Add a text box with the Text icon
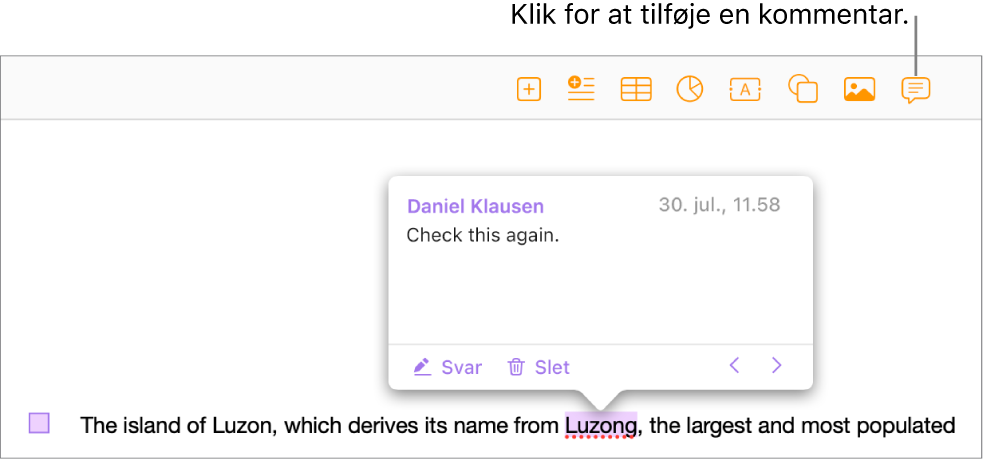The image size is (984, 460). [x=745, y=90]
